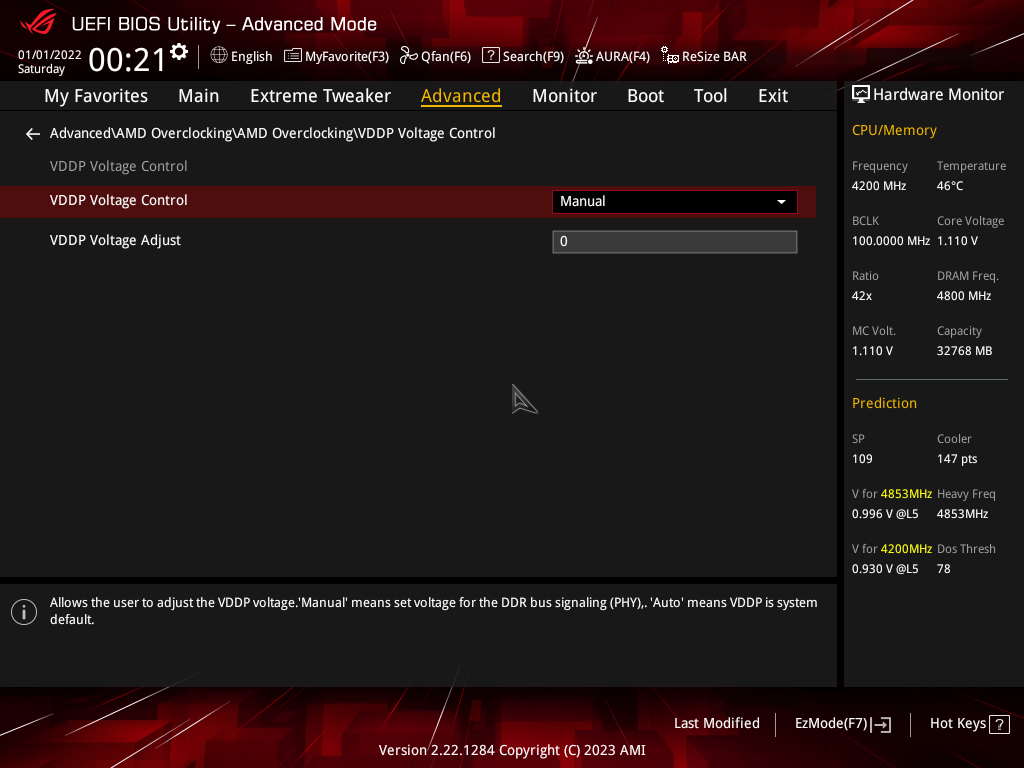Click Last Modified button
Screen dimensions: 1024x768
(x=716, y=724)
